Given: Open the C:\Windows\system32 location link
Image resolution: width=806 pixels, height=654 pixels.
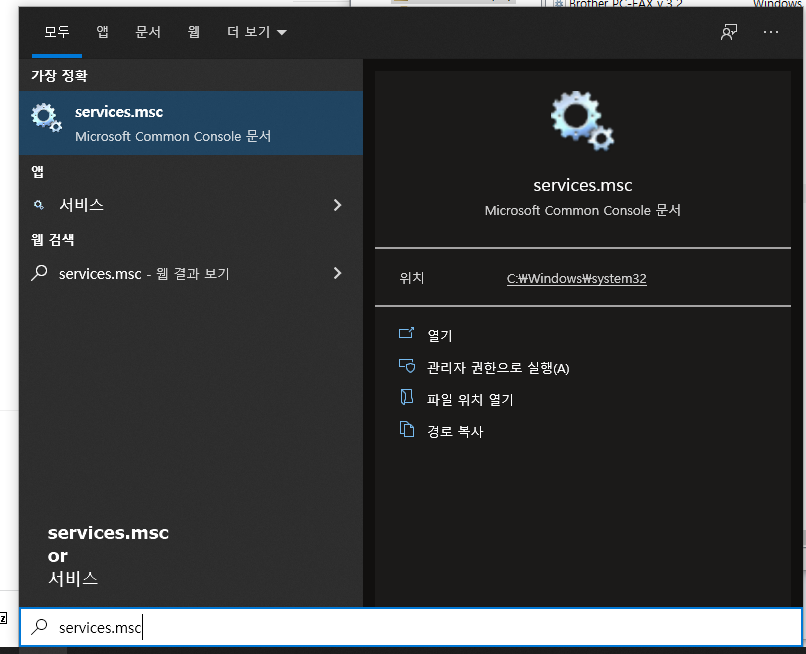Looking at the screenshot, I should click(576, 279).
